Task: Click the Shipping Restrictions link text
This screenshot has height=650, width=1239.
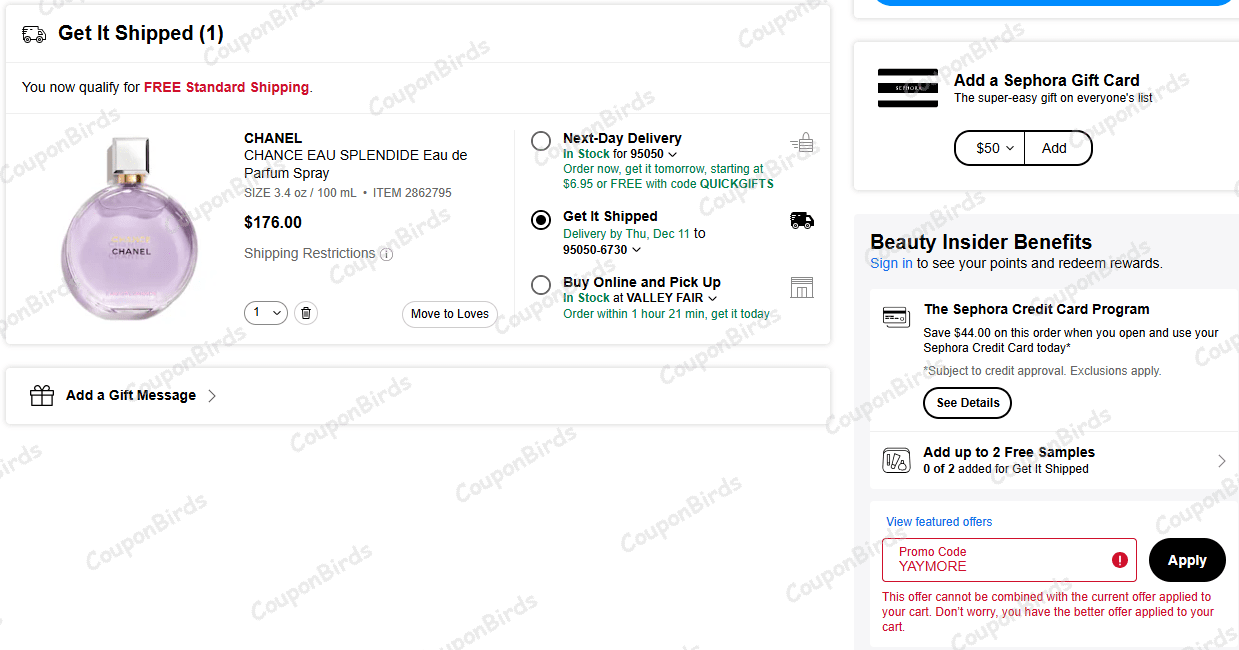Action: click(310, 254)
